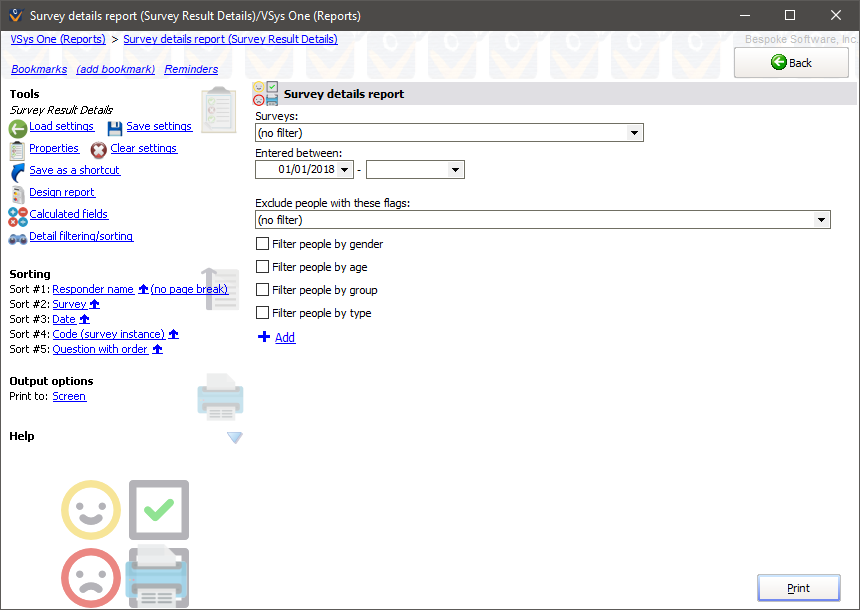Click the Design report icon
Image resolution: width=860 pixels, height=610 pixels.
coord(16,192)
